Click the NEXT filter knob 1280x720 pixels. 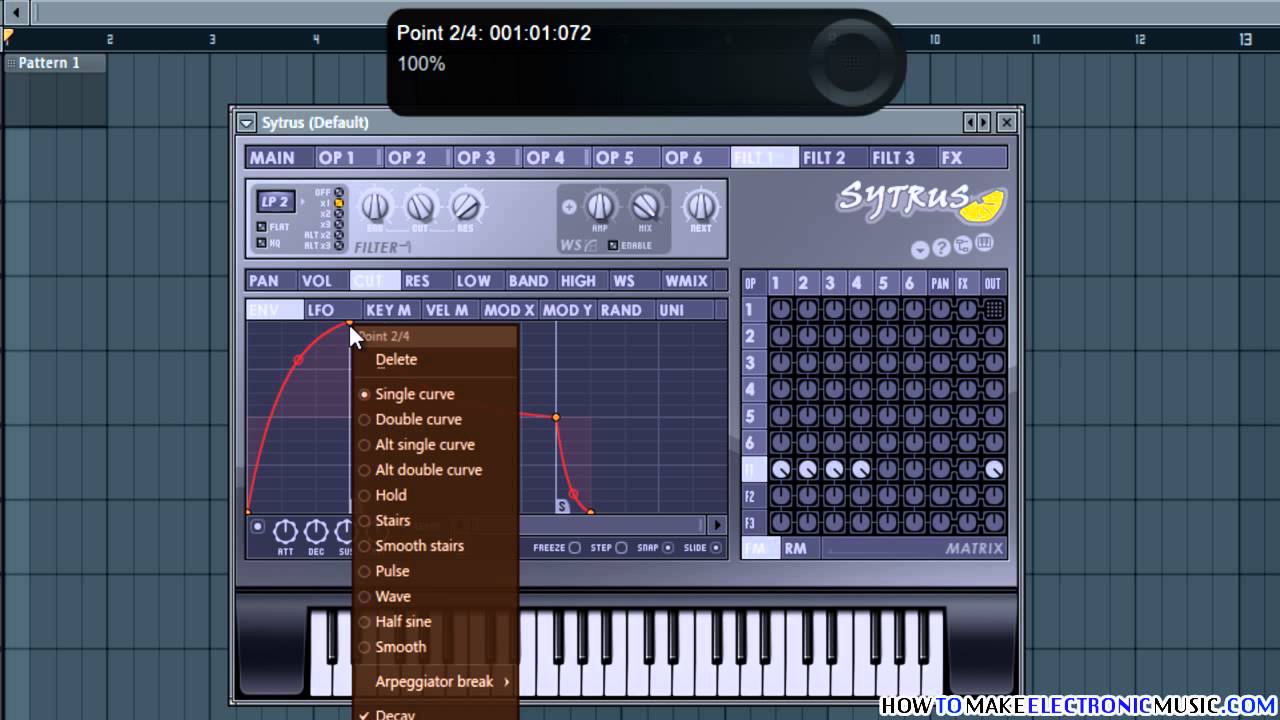(x=700, y=207)
